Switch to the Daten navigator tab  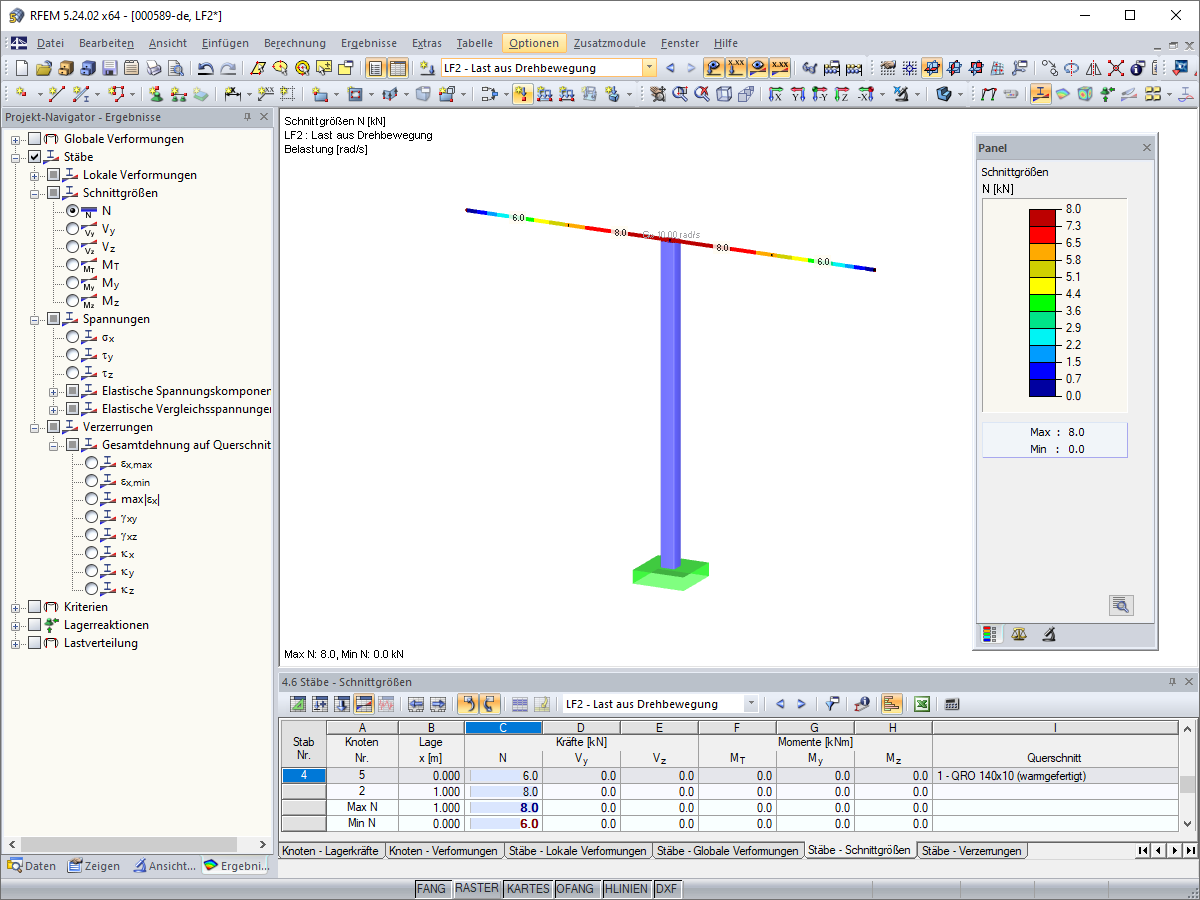pos(33,866)
